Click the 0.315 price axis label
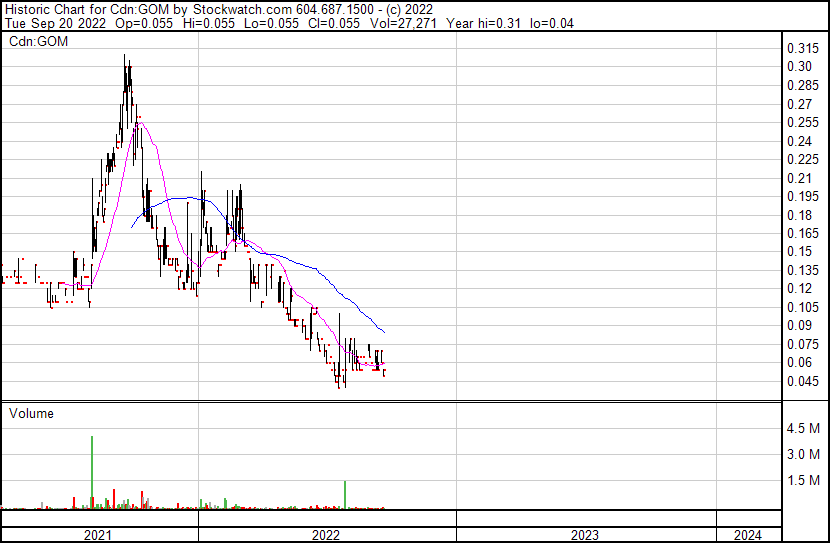The width and height of the screenshot is (830, 543). tap(802, 49)
